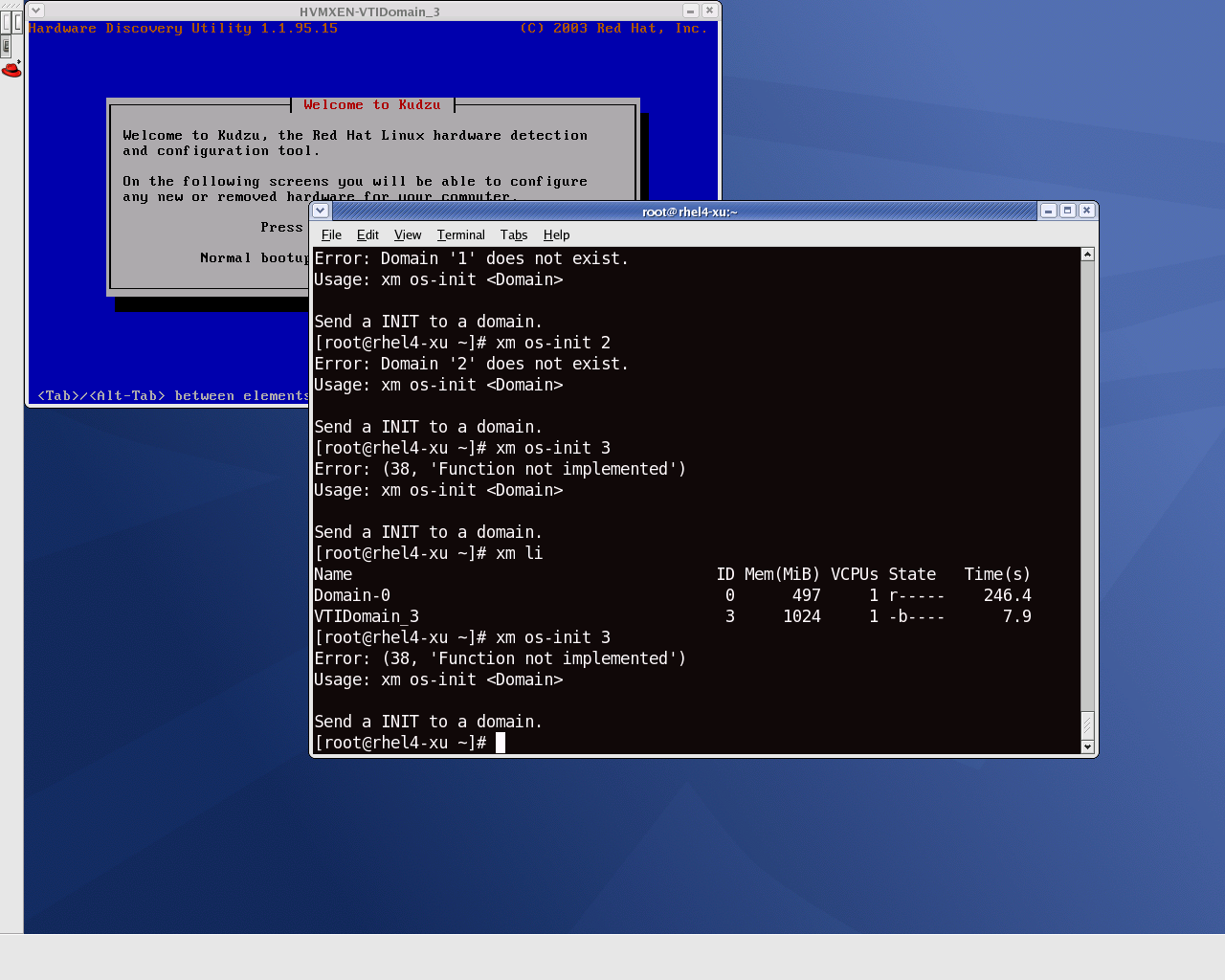Open the Terminal menu
This screenshot has width=1225, height=980.
tap(460, 234)
